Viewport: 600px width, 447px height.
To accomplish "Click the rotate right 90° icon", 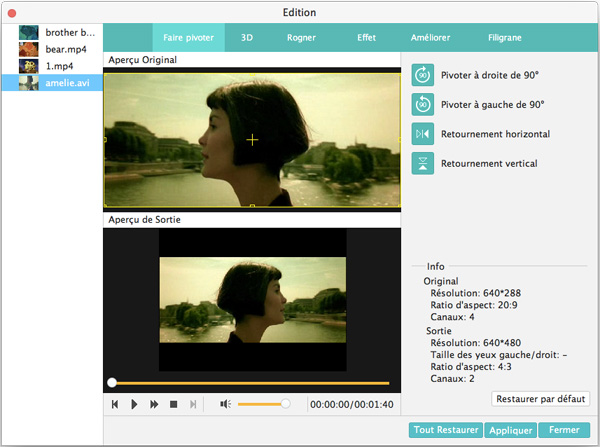I will click(x=422, y=74).
